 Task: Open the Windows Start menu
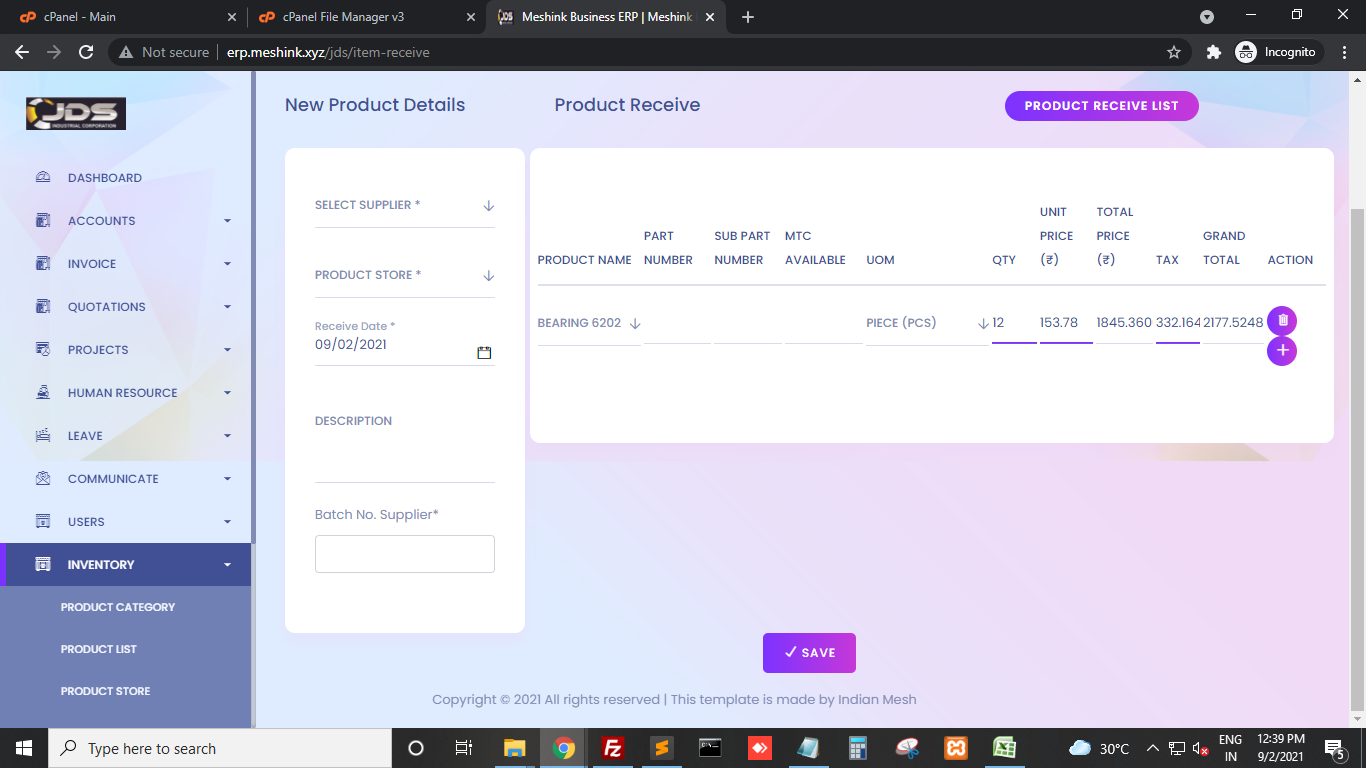(x=24, y=748)
